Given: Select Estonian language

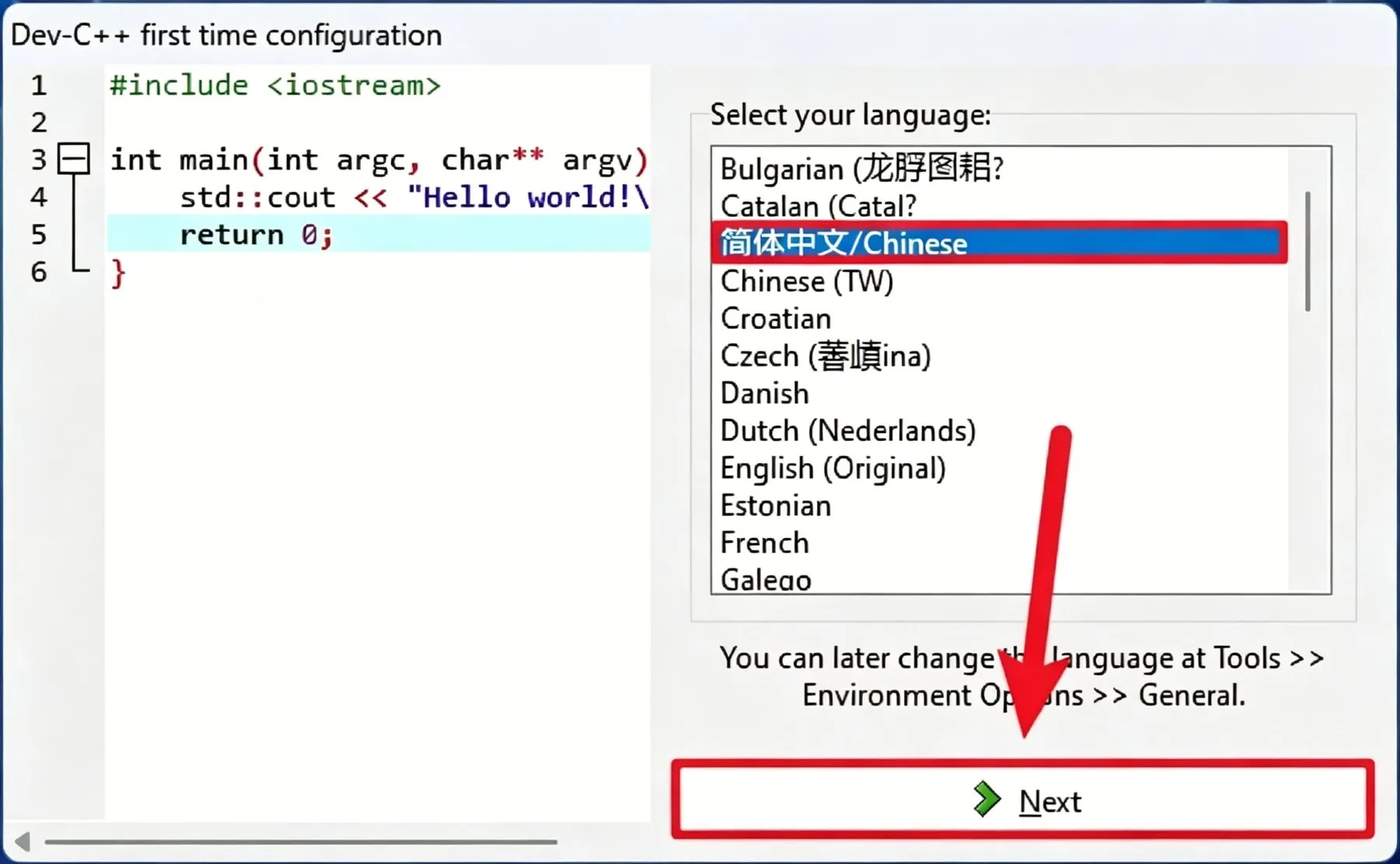Looking at the screenshot, I should click(x=999, y=505).
